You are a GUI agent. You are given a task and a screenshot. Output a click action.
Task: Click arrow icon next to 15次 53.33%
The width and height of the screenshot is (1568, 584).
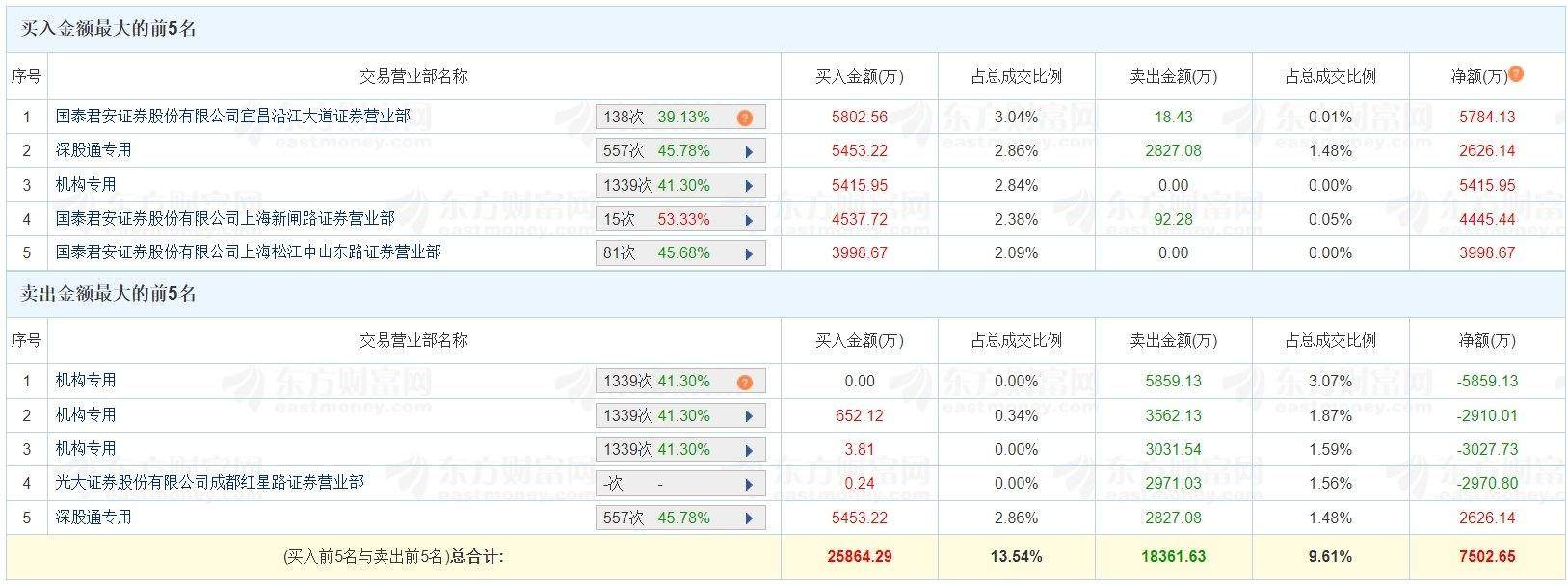(x=748, y=220)
